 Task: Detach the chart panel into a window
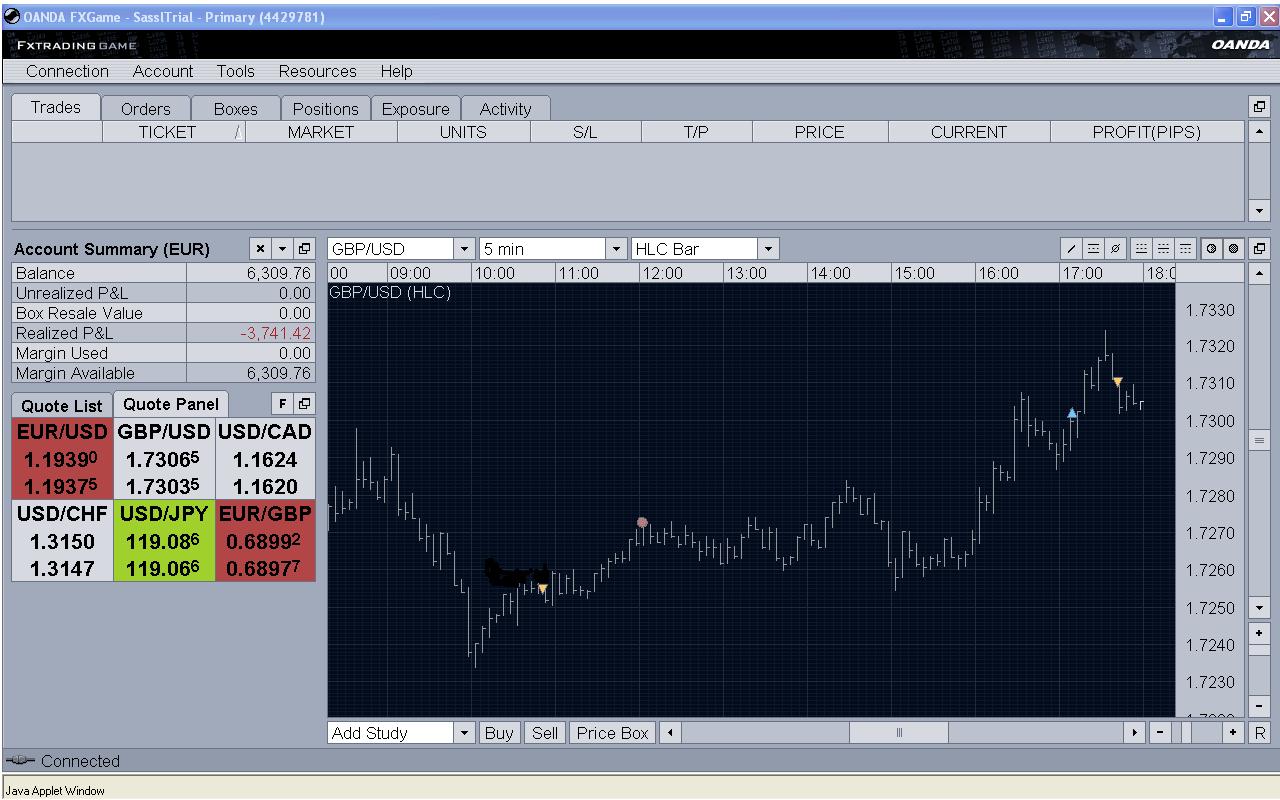(1259, 249)
